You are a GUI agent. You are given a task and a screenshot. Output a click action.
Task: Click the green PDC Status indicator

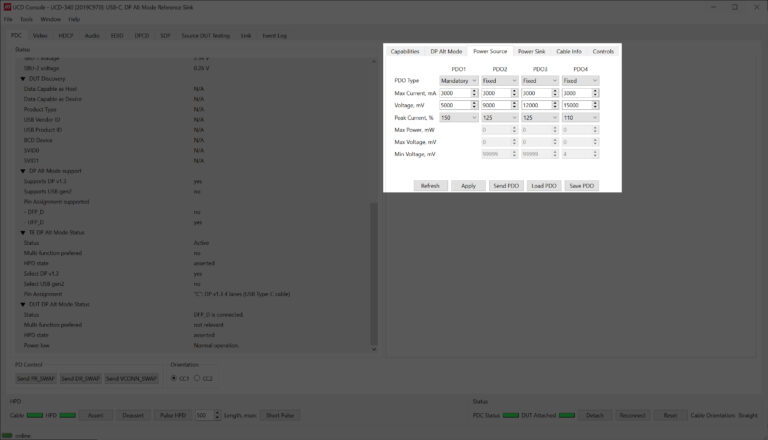tap(510, 414)
